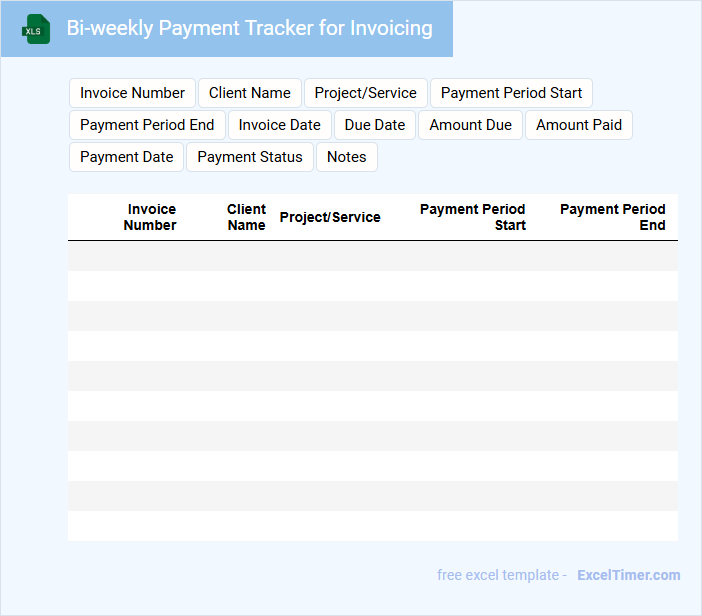Click the Project/Service column header
The width and height of the screenshot is (702, 616).
(330, 217)
